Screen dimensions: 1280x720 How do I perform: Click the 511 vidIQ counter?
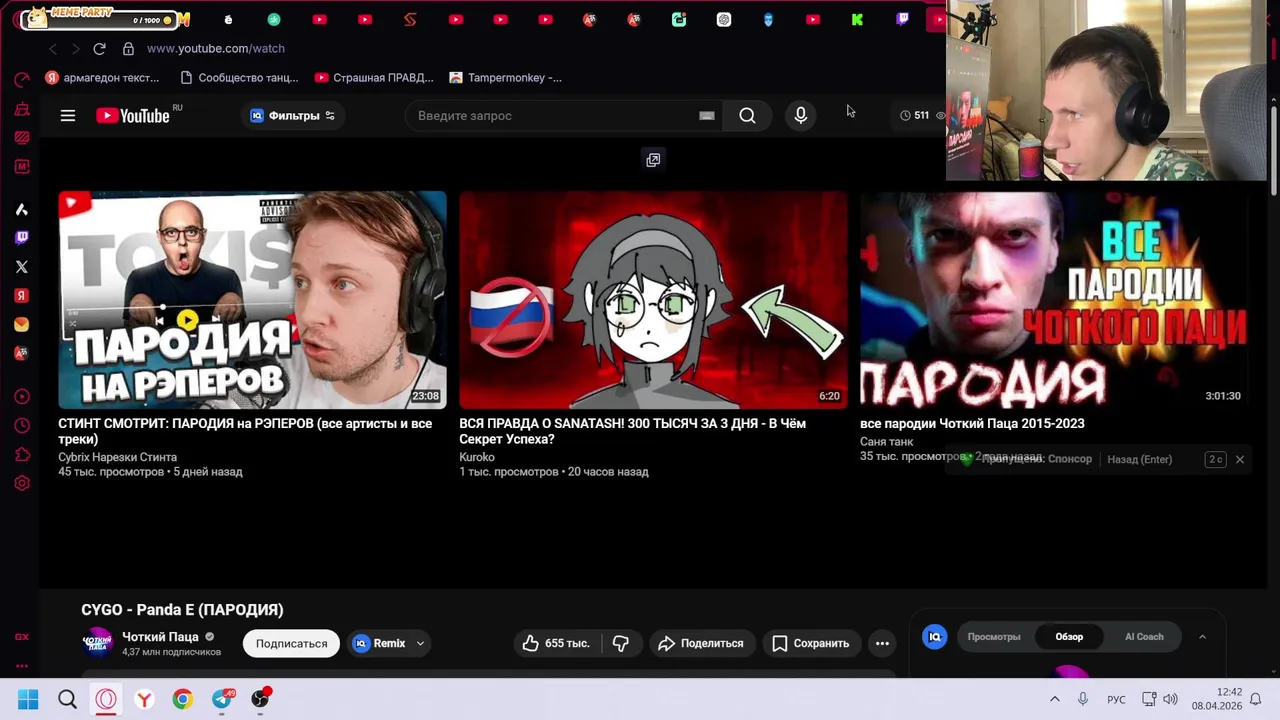click(x=915, y=116)
